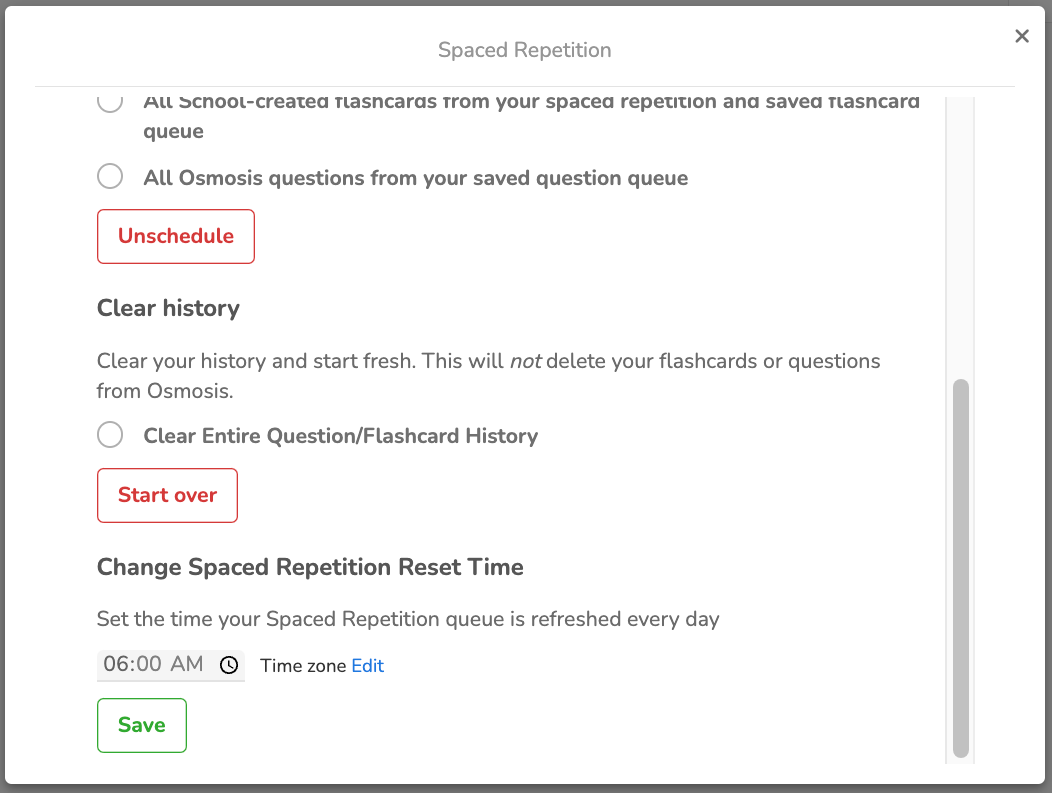Click the AM period in the reset time field

186,665
